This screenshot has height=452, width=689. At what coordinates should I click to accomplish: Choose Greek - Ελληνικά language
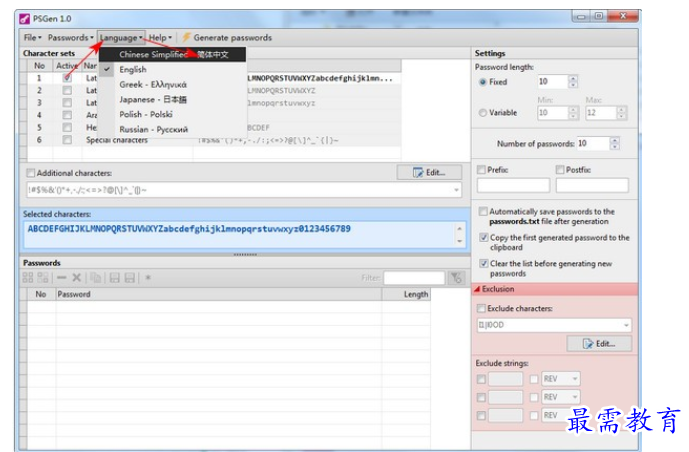click(172, 84)
